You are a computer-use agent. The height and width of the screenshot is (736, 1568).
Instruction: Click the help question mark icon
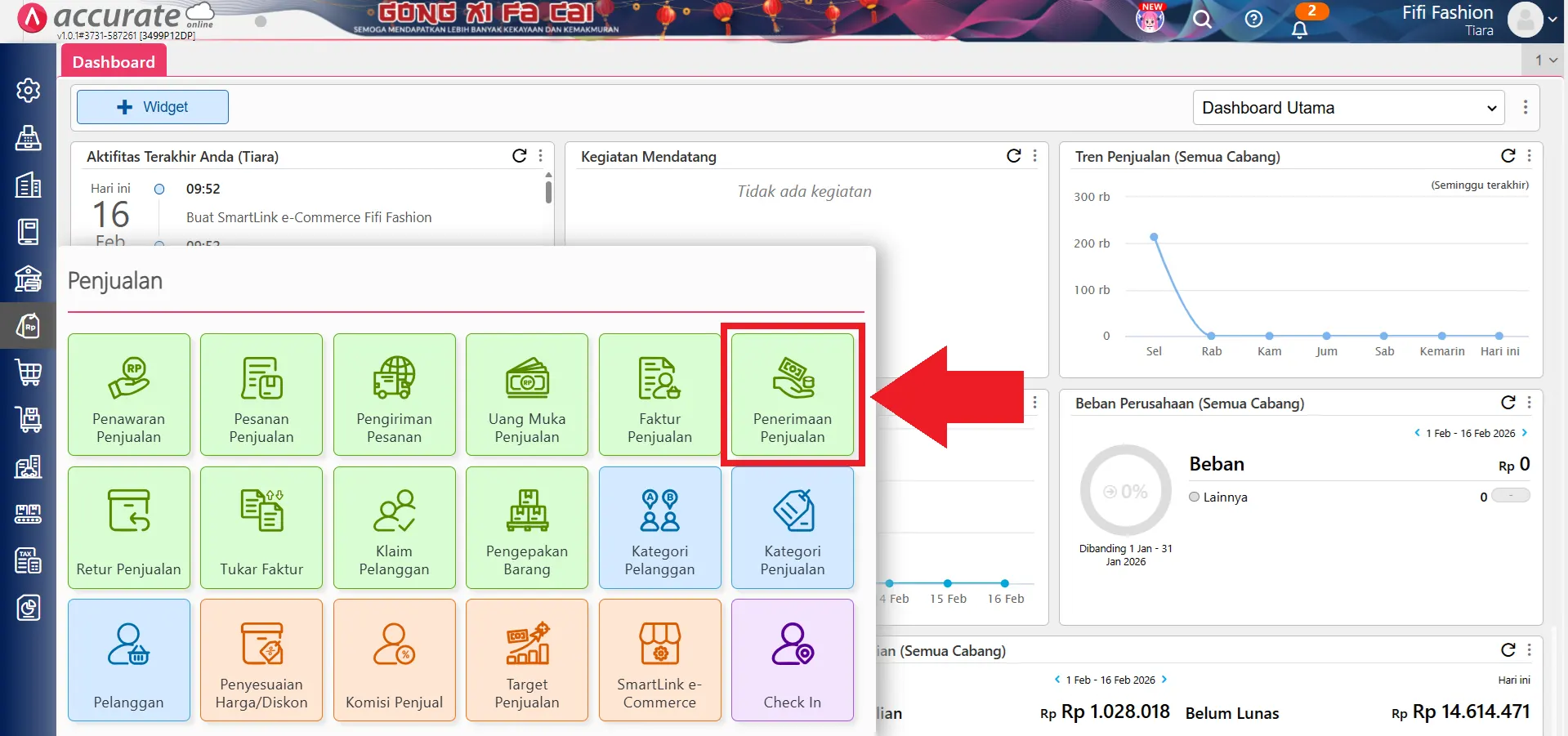click(x=1253, y=19)
